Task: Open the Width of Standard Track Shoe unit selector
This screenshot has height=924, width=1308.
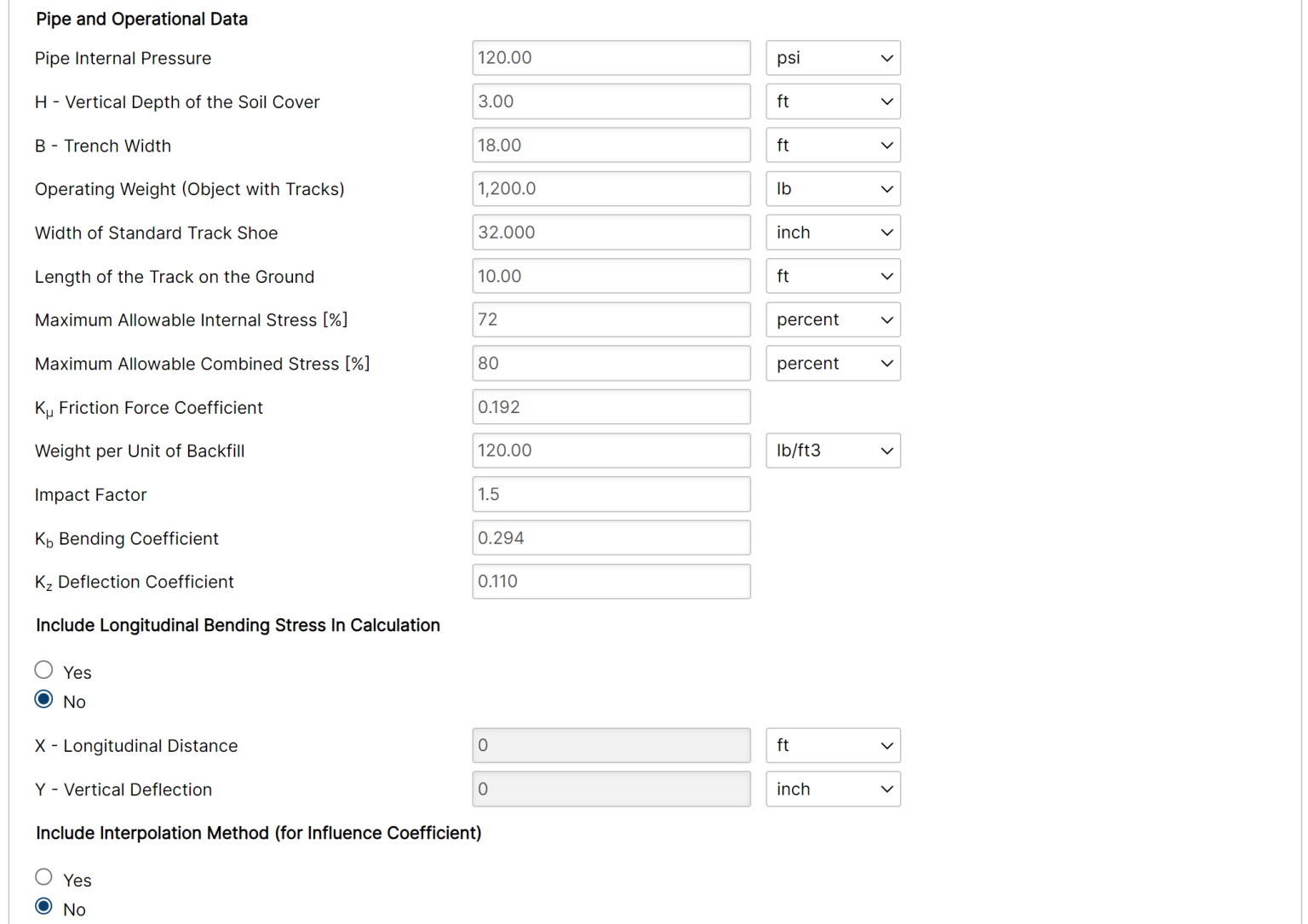Action: click(832, 232)
